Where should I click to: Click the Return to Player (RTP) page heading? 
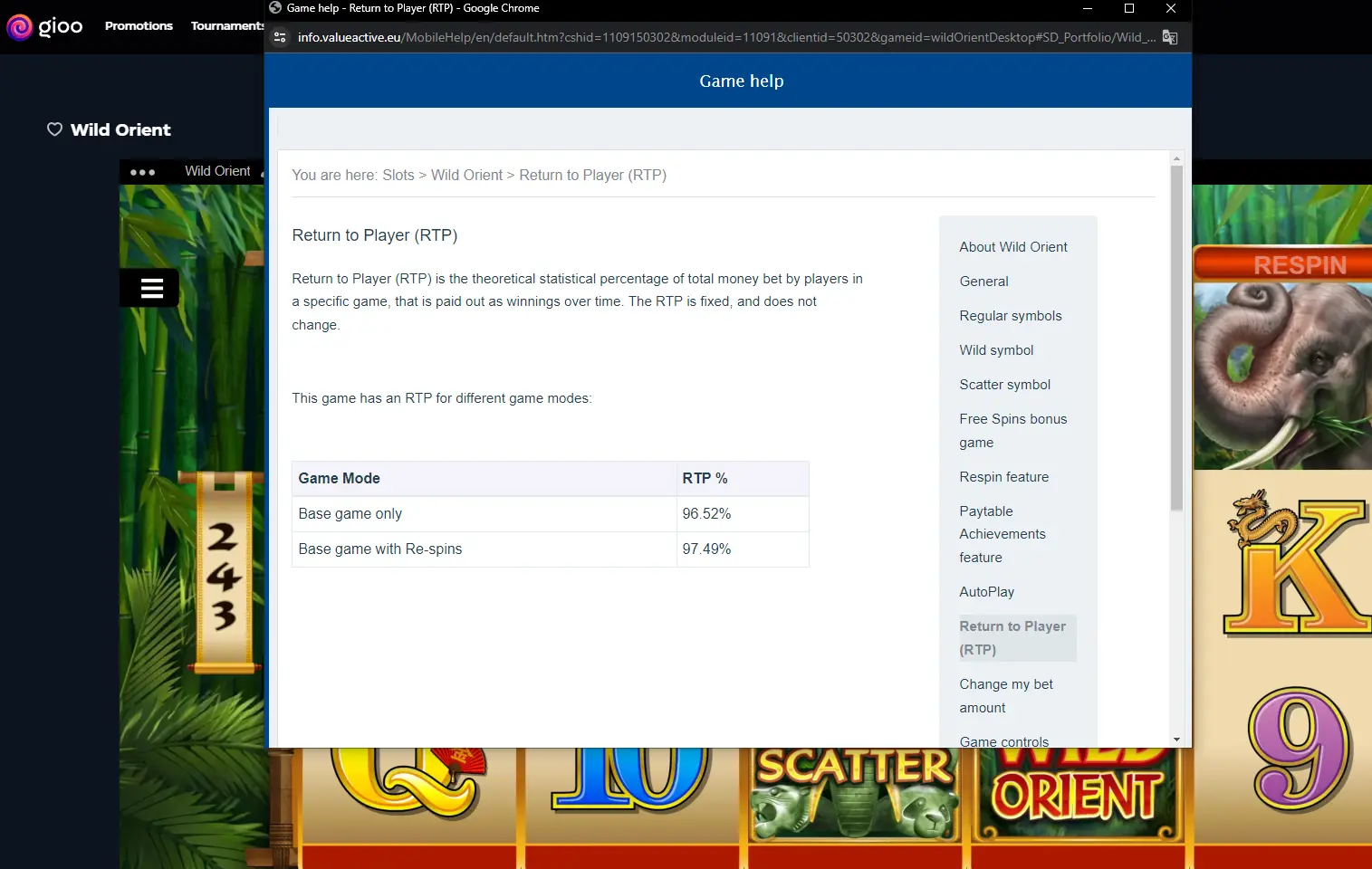374,235
